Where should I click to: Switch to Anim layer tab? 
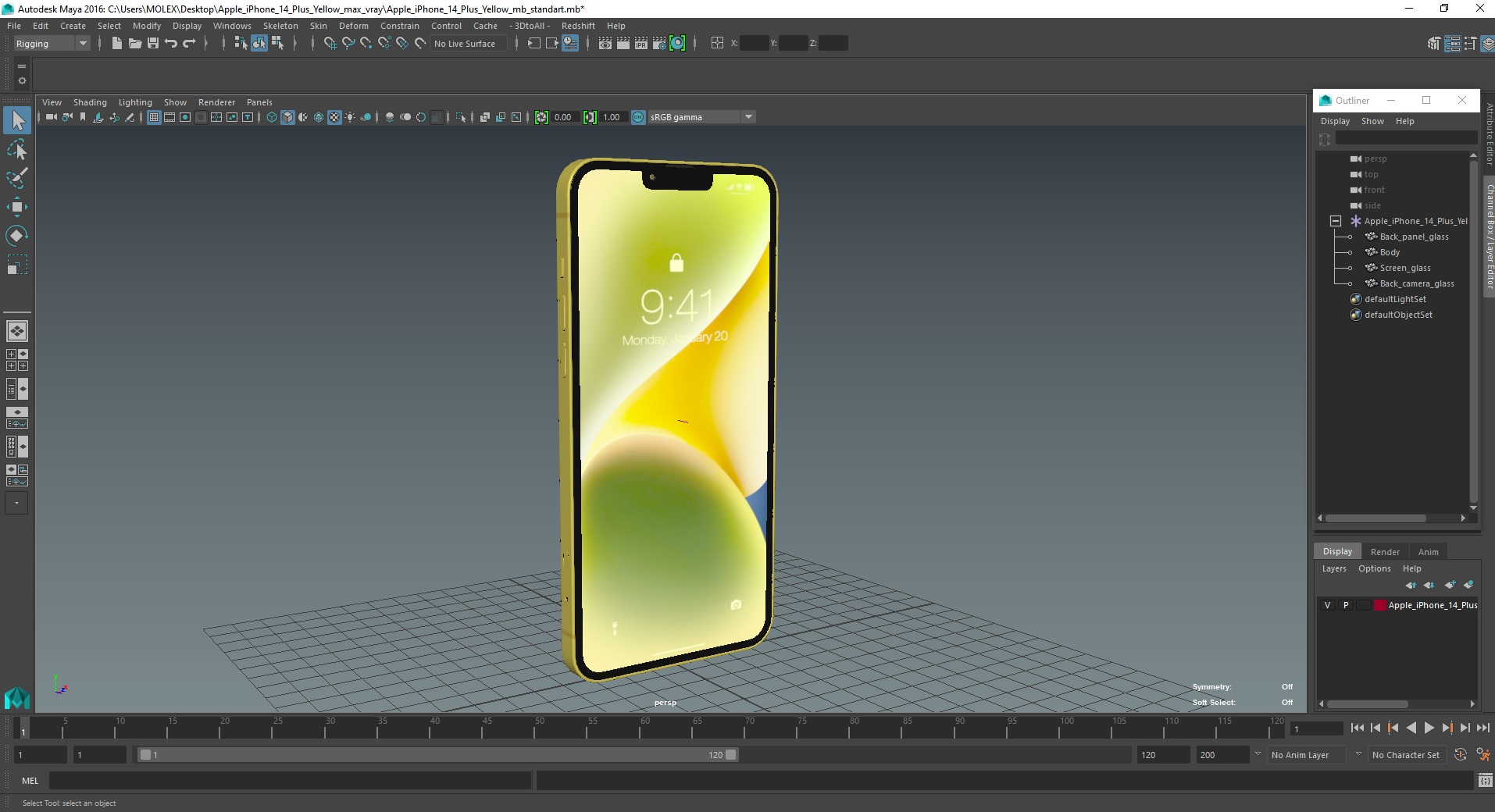(x=1428, y=552)
